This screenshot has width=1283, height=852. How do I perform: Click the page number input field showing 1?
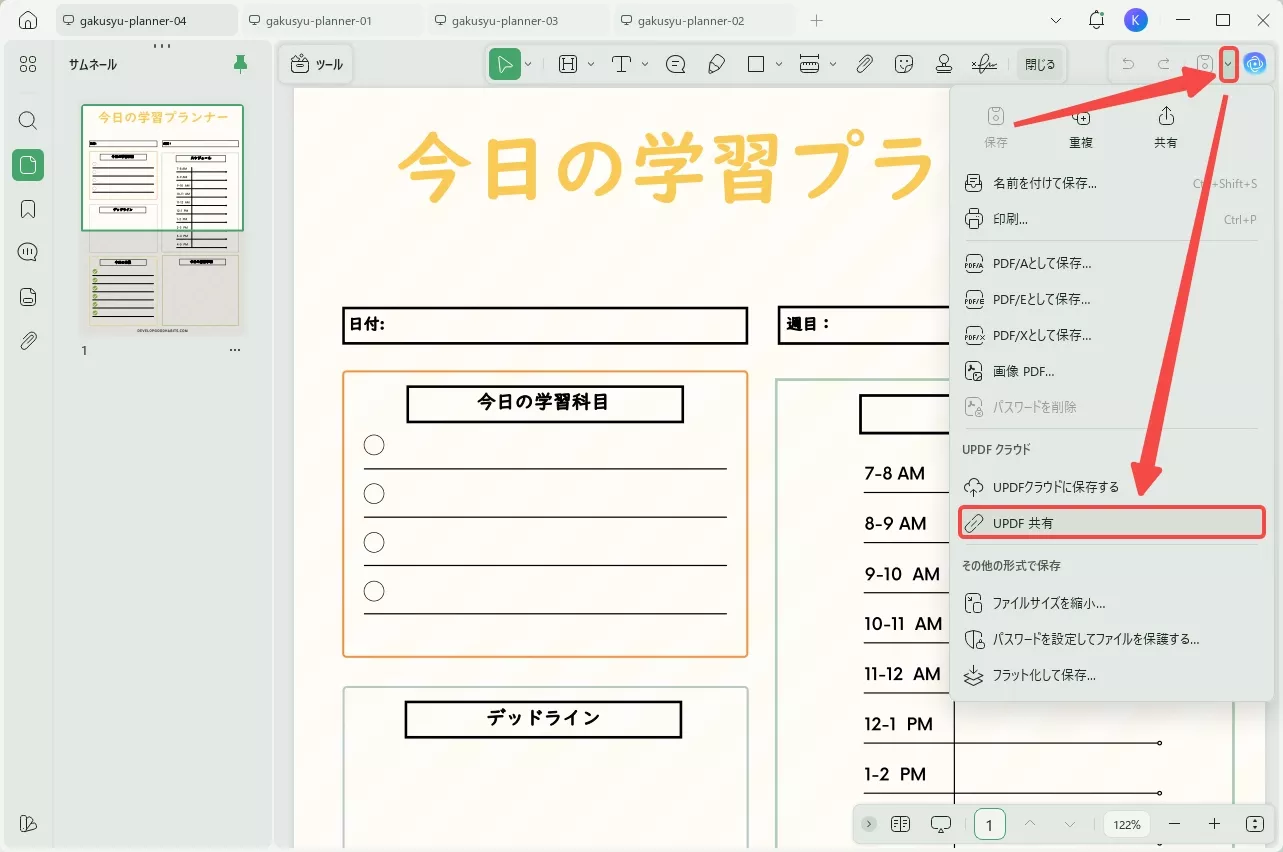pos(988,824)
